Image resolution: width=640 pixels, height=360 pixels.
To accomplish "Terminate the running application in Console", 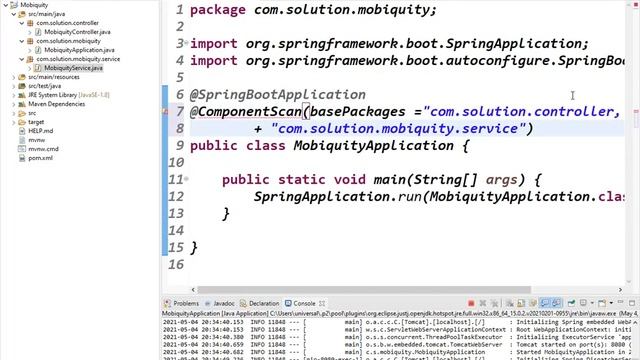I will point(471,303).
